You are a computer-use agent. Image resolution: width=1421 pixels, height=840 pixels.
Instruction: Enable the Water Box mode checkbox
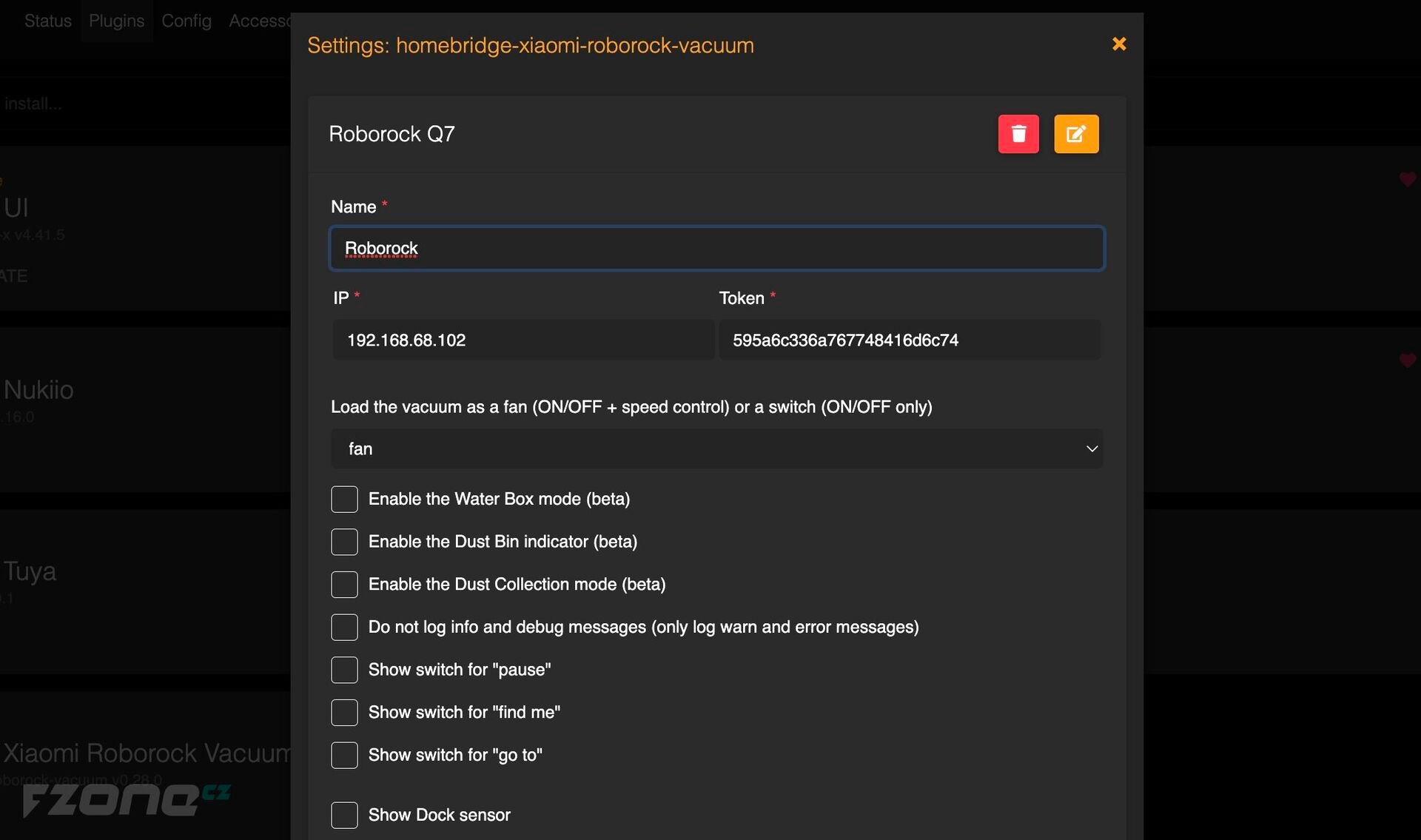[343, 498]
